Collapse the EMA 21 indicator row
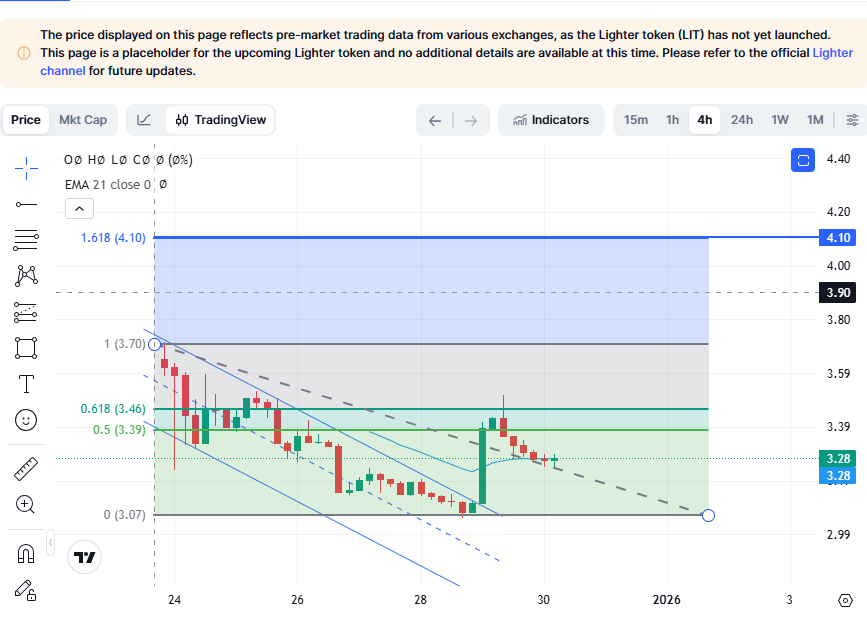This screenshot has height=641, width=867. pos(79,208)
